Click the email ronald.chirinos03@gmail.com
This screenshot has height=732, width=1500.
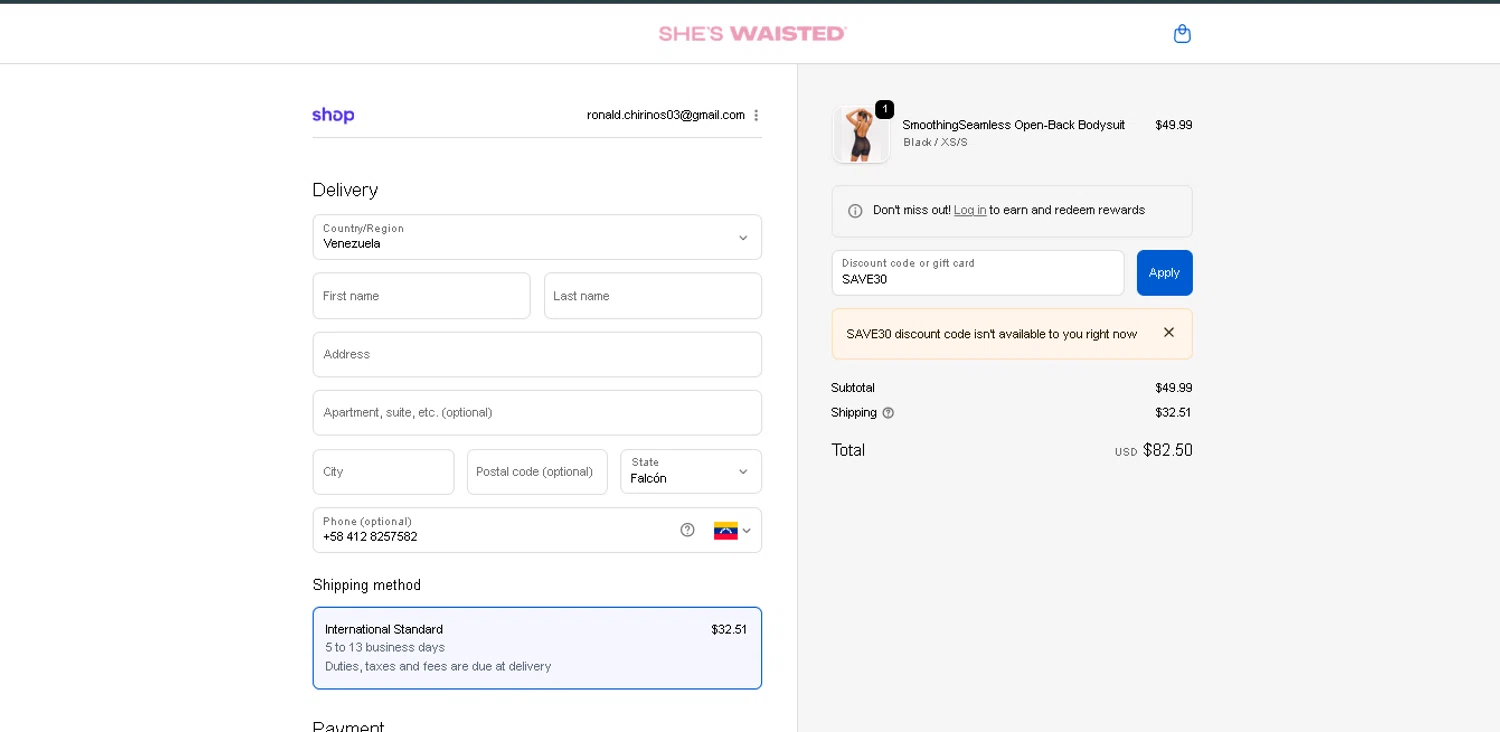(x=666, y=115)
